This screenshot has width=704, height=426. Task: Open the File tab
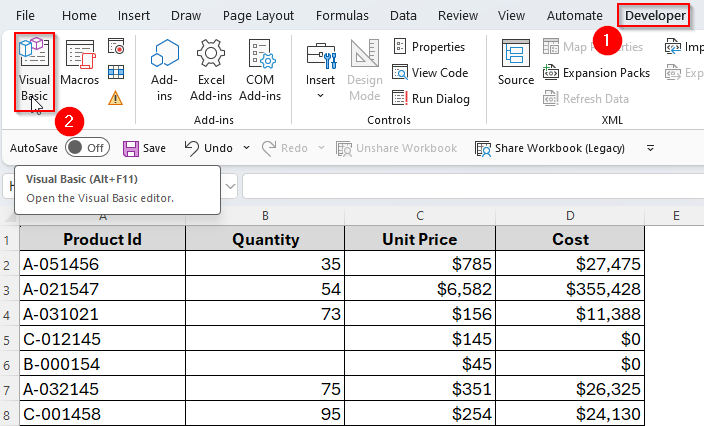(25, 16)
